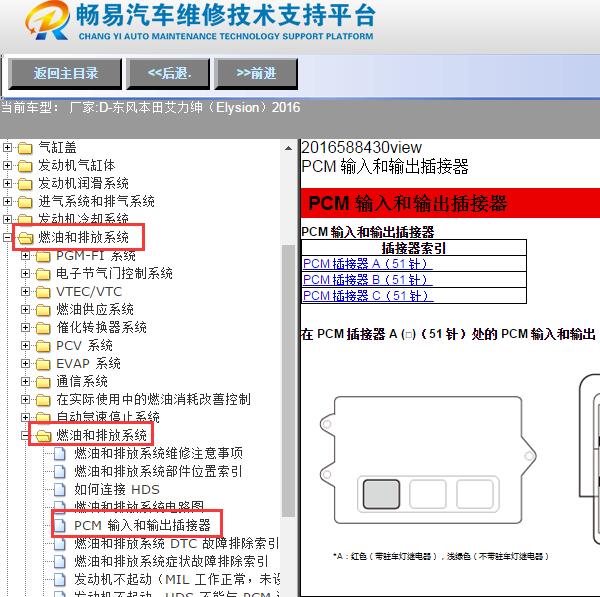Open the PCM 插接器 C（51 针）link
This screenshot has width=600, height=597.
pyautogui.click(x=368, y=296)
